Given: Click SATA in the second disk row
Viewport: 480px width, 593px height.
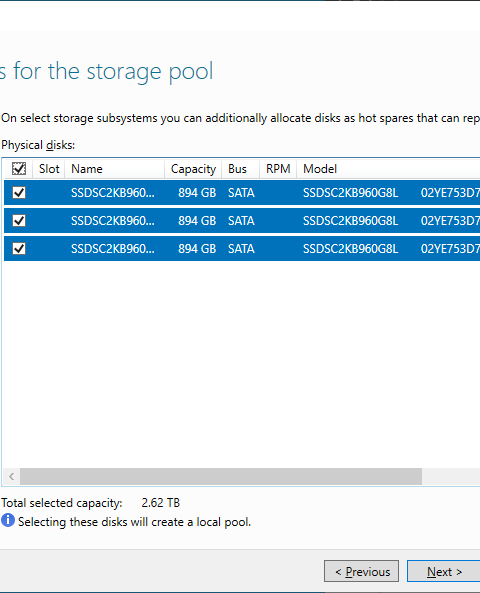Looking at the screenshot, I should 241,221.
